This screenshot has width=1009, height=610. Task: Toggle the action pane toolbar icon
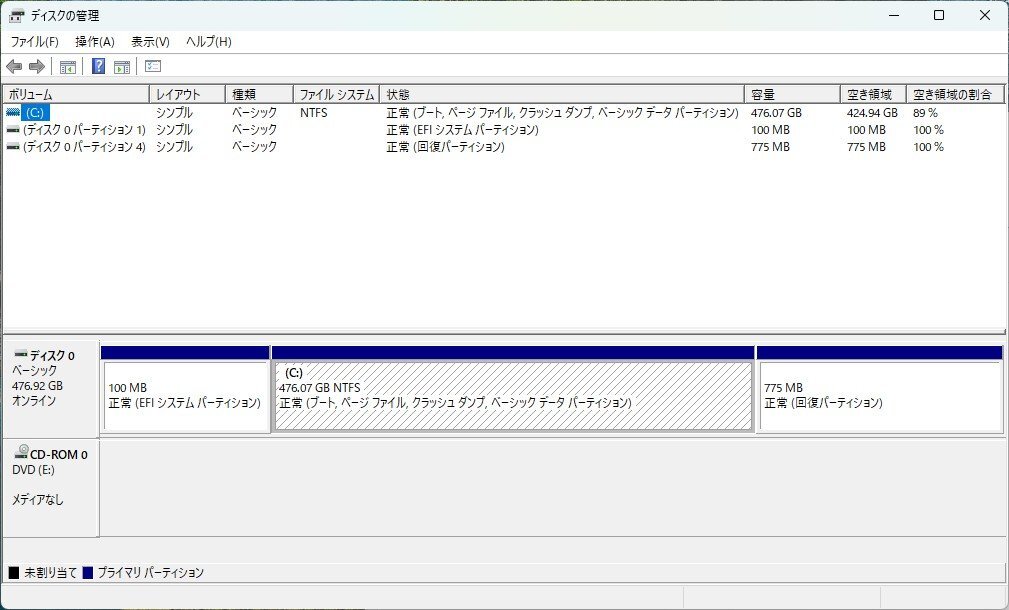(x=122, y=67)
